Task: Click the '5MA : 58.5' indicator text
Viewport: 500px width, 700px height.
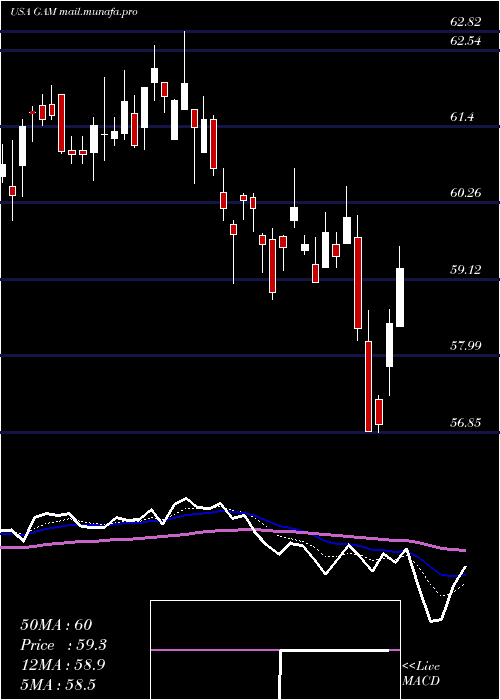Action: click(x=58, y=684)
